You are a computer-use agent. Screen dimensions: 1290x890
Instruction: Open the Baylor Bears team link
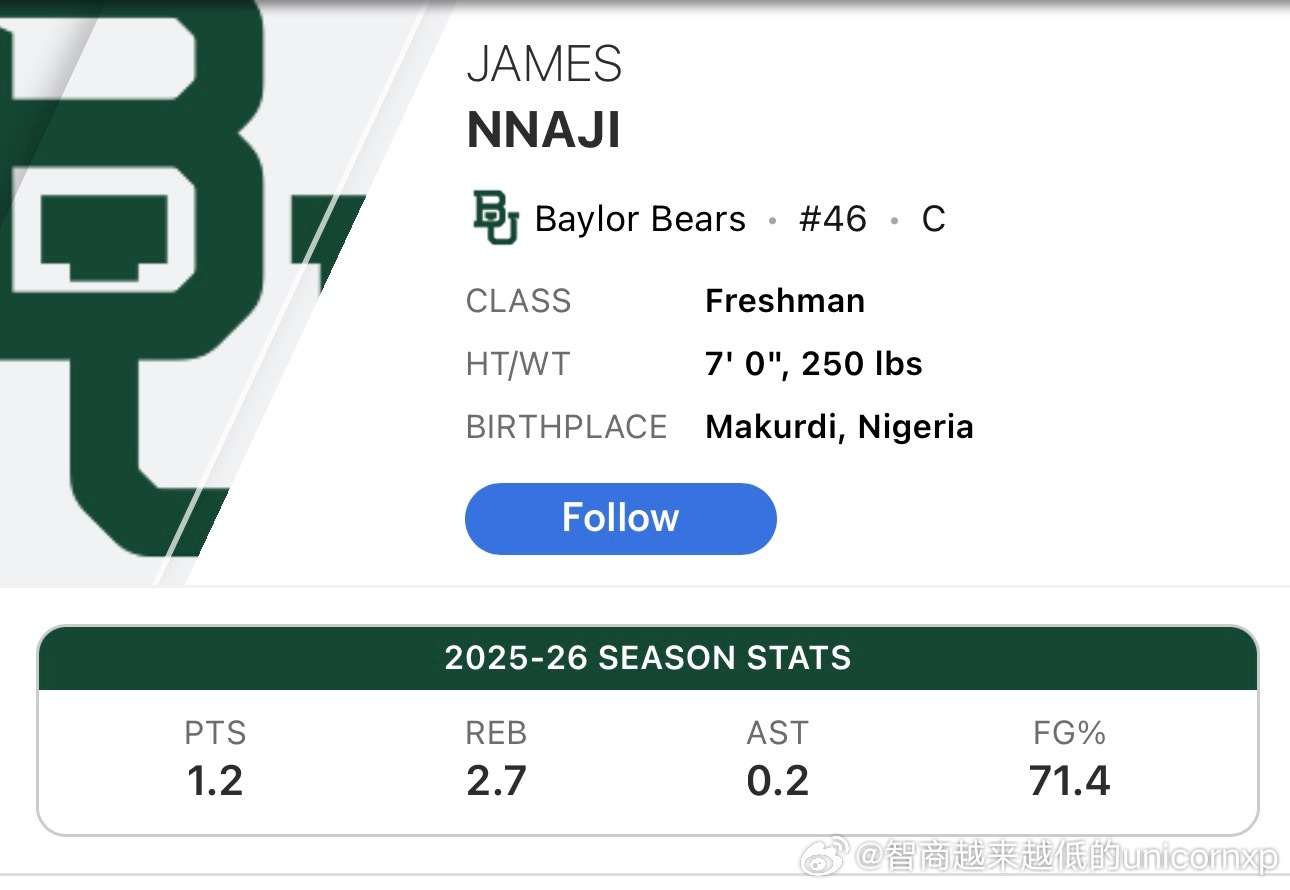pos(640,219)
